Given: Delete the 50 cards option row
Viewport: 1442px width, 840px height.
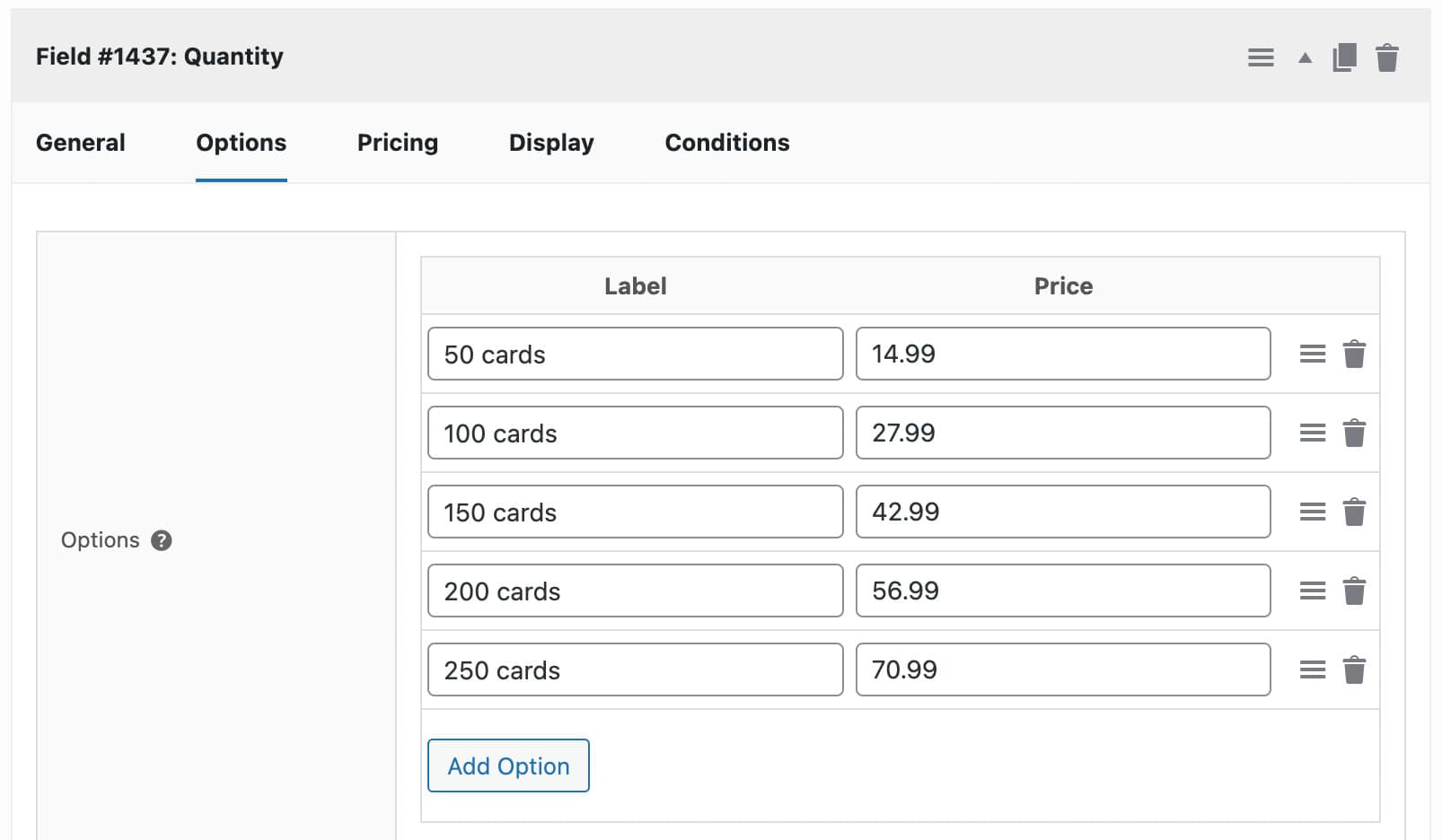Looking at the screenshot, I should pyautogui.click(x=1355, y=354).
